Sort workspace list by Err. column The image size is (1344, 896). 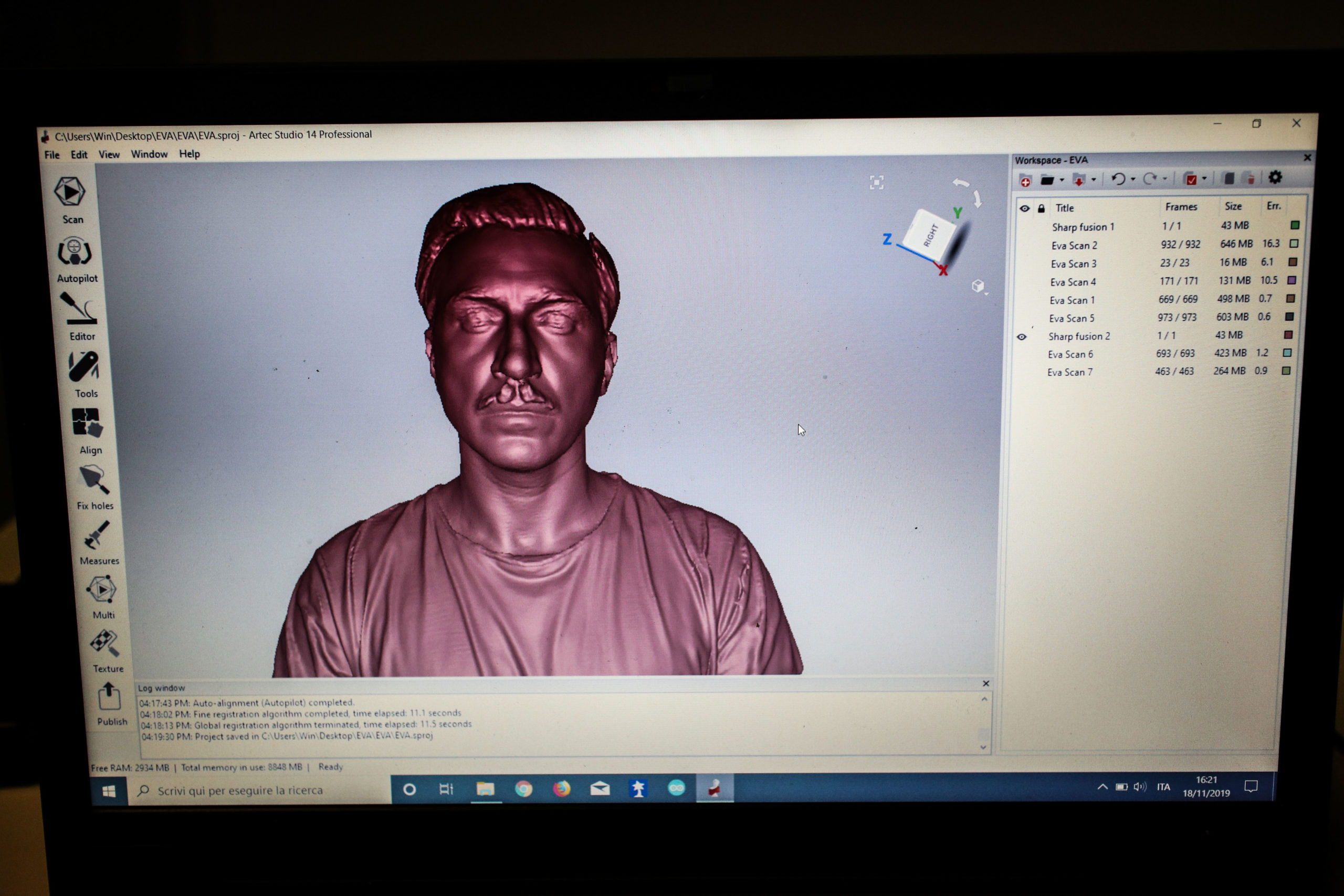coord(1274,206)
